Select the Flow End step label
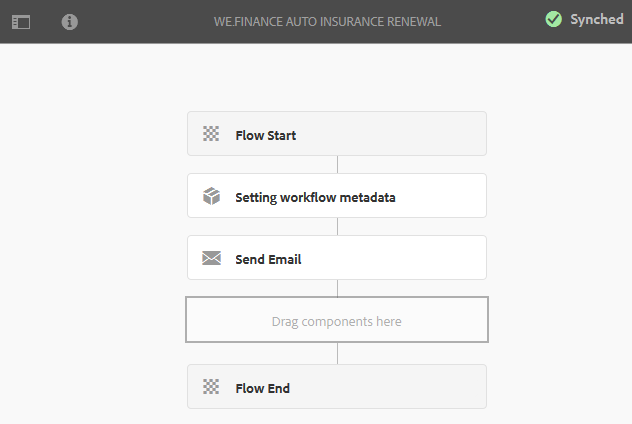The image size is (632, 424). (x=262, y=388)
